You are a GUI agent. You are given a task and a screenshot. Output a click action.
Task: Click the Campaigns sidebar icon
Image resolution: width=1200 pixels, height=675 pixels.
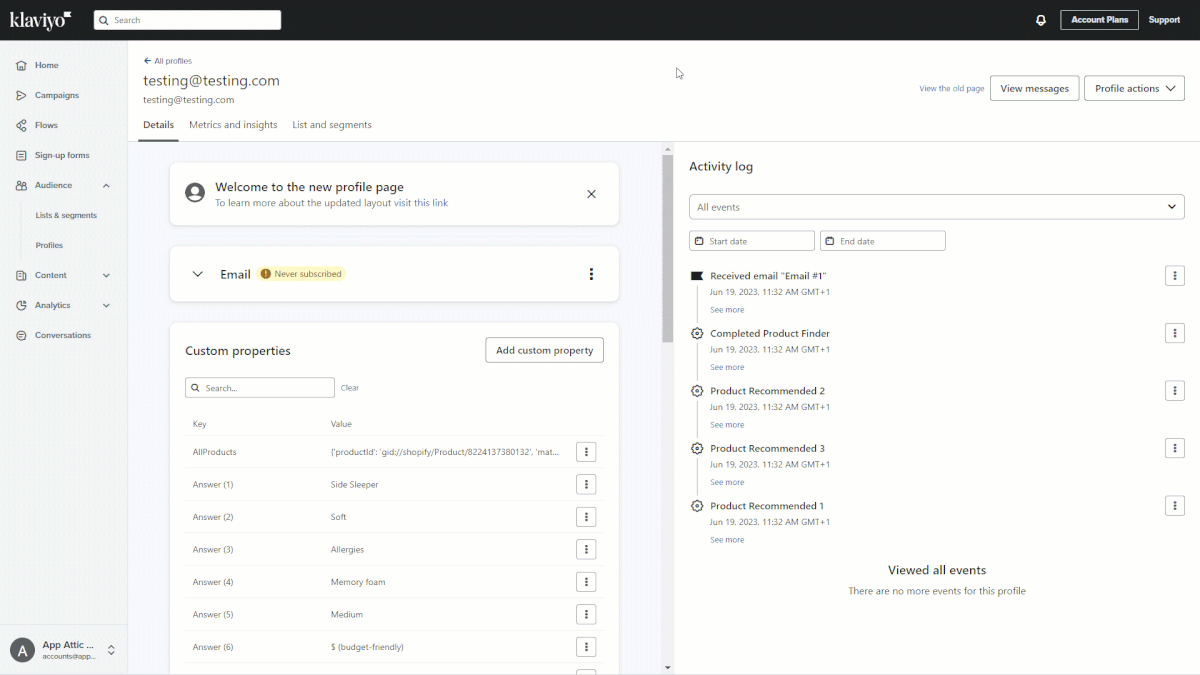pyautogui.click(x=22, y=95)
